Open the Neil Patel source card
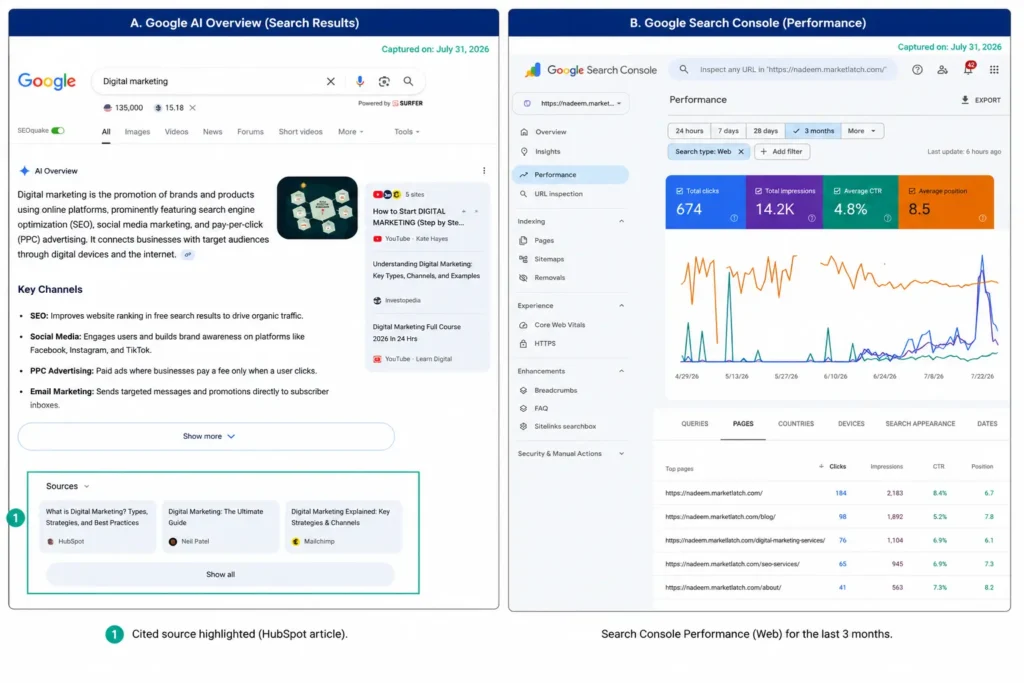 click(x=220, y=526)
